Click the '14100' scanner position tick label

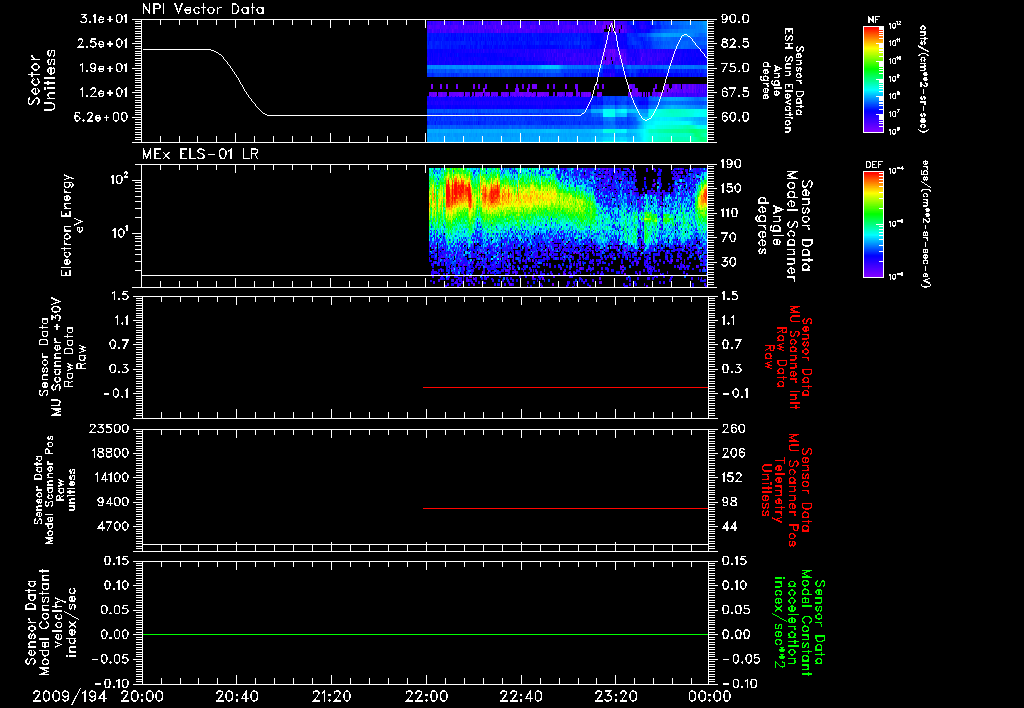(108, 477)
